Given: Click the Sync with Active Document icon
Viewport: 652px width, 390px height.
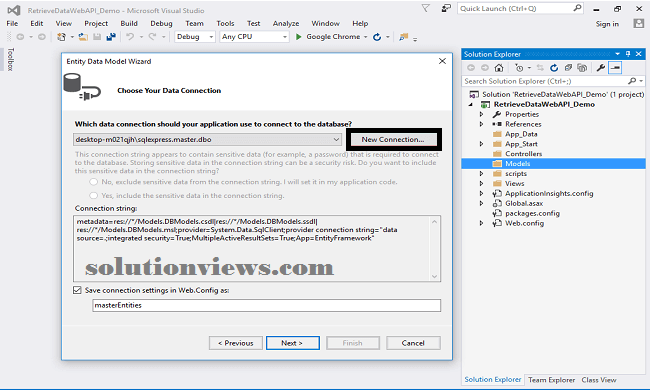Looking at the screenshot, I should [x=540, y=68].
